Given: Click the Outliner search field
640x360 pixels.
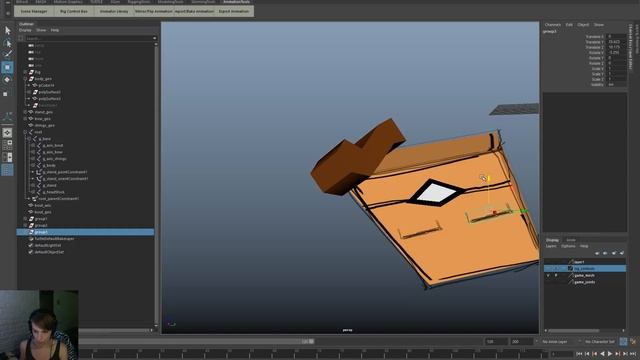Looking at the screenshot, I should [x=88, y=38].
